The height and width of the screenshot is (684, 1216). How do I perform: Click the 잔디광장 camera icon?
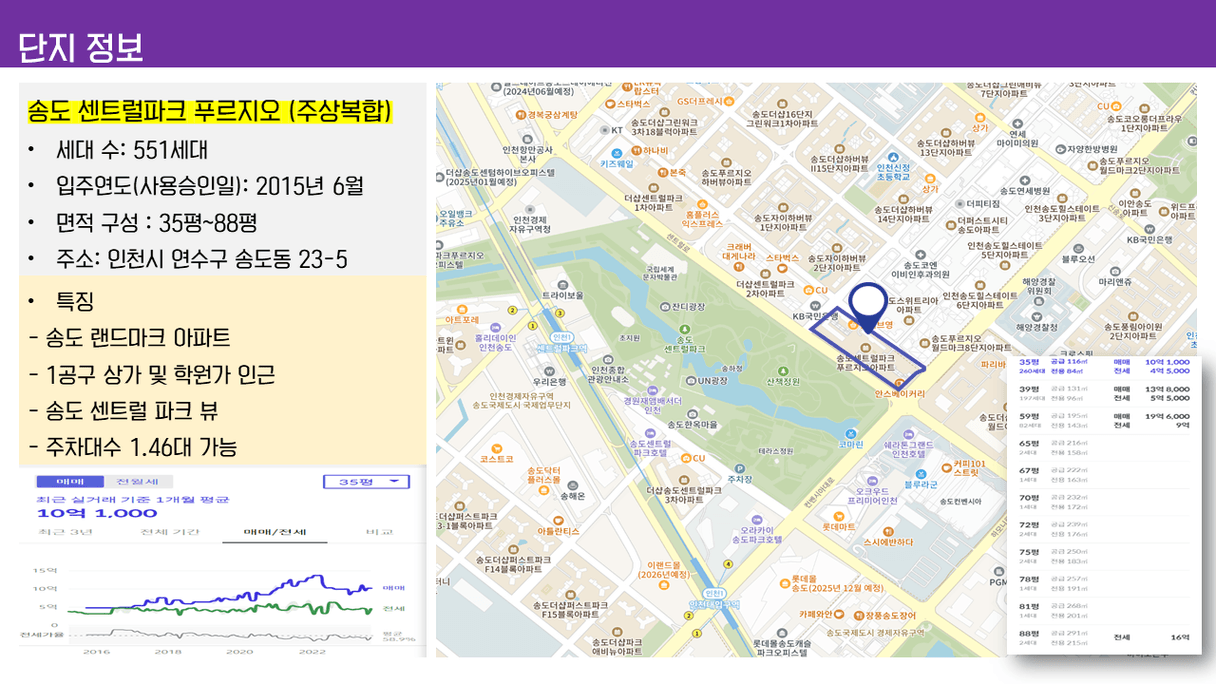click(x=665, y=305)
